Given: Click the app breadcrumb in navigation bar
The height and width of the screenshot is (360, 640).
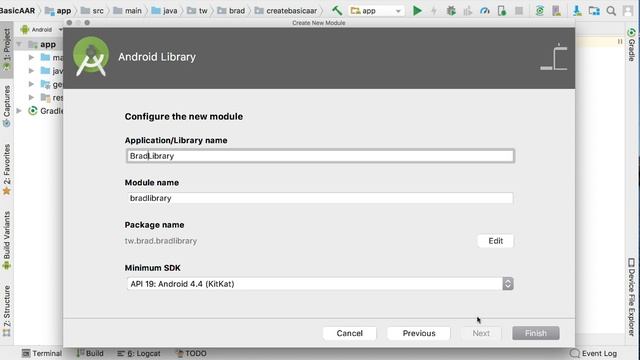Looking at the screenshot, I should (x=58, y=11).
